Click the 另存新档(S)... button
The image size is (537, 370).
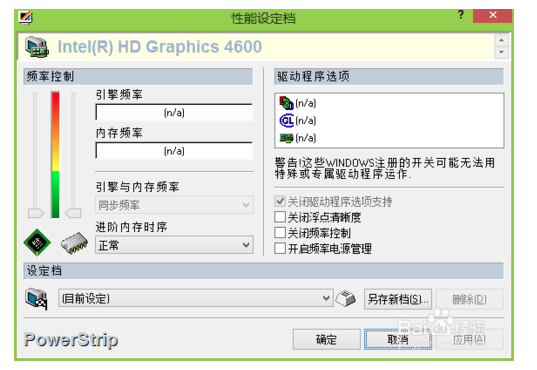(x=398, y=299)
